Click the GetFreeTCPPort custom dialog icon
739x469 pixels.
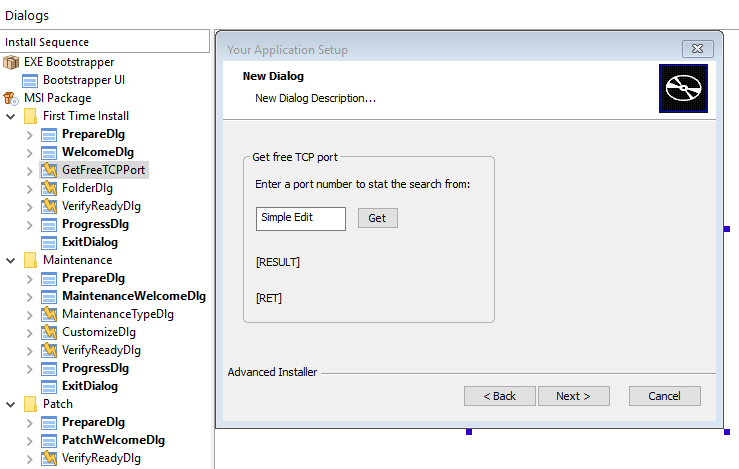tap(49, 170)
